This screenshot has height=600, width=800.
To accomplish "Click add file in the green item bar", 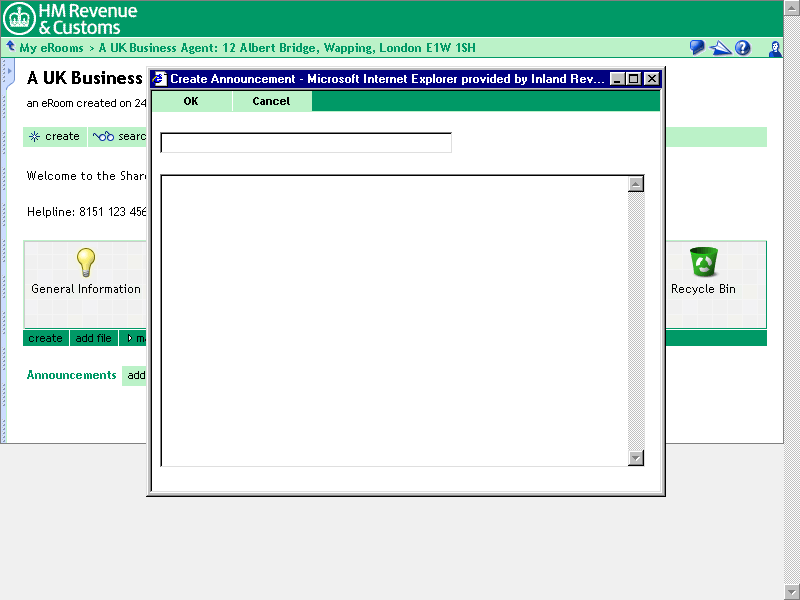I will [94, 339].
